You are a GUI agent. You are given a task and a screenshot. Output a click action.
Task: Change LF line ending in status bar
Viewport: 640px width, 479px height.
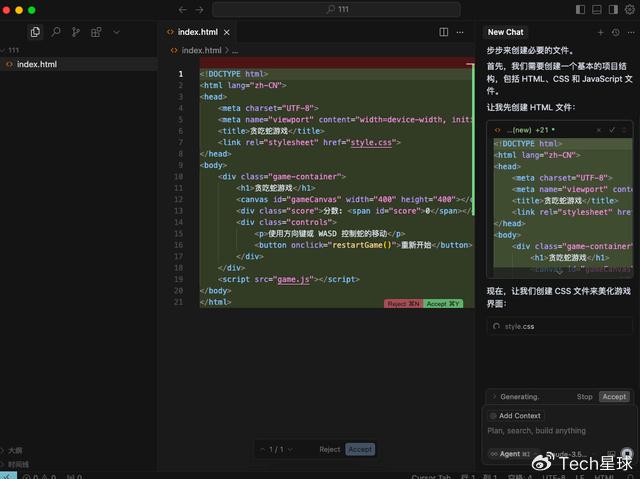coord(579,476)
